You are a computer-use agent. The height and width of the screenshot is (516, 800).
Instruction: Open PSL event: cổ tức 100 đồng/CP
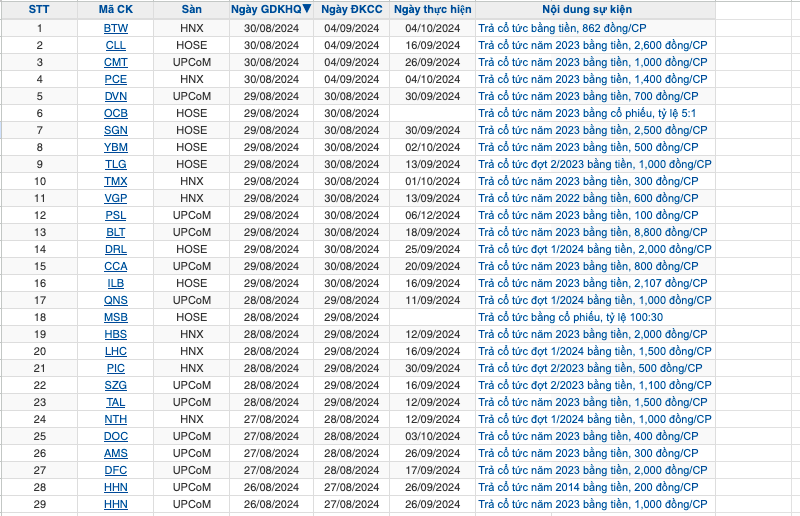tap(588, 215)
